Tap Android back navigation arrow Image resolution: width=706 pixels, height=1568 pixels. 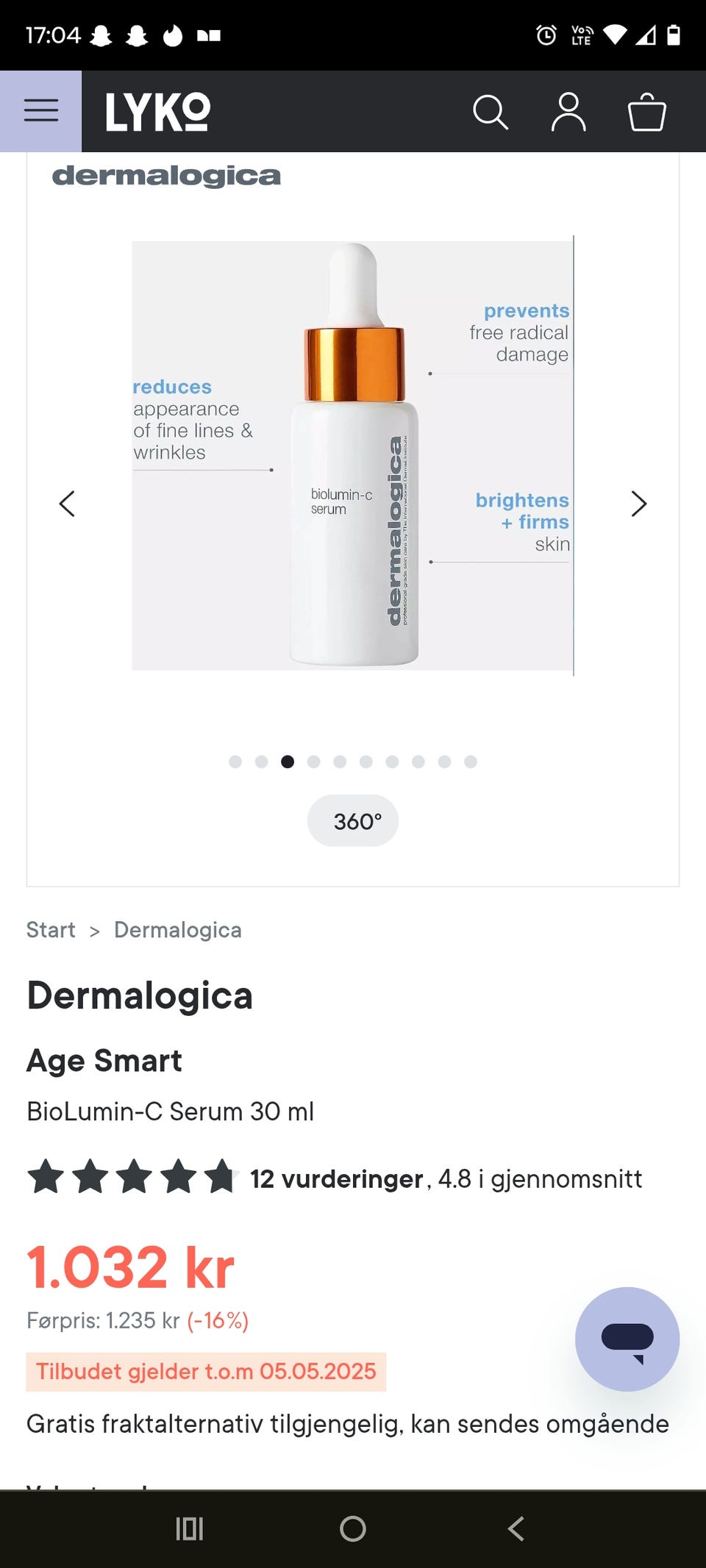click(x=516, y=1529)
